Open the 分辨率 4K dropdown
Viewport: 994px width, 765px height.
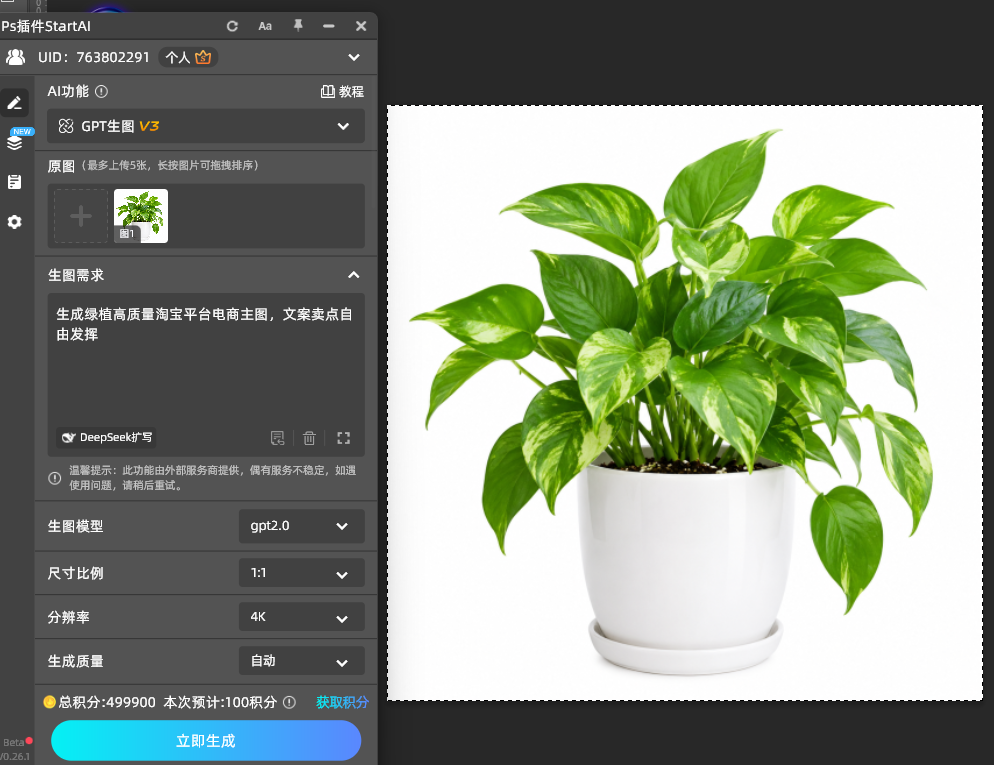tap(302, 617)
